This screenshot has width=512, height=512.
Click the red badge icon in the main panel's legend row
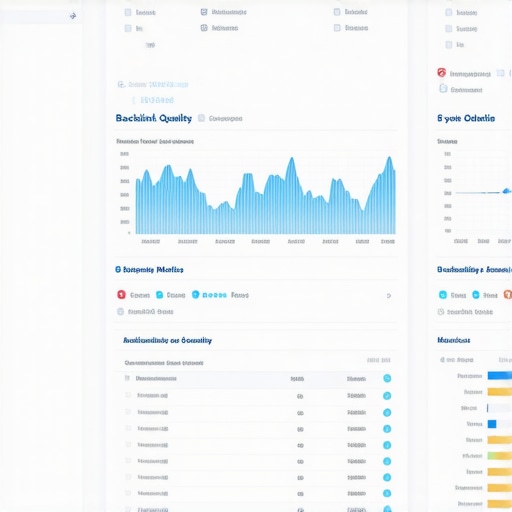[x=121, y=295]
